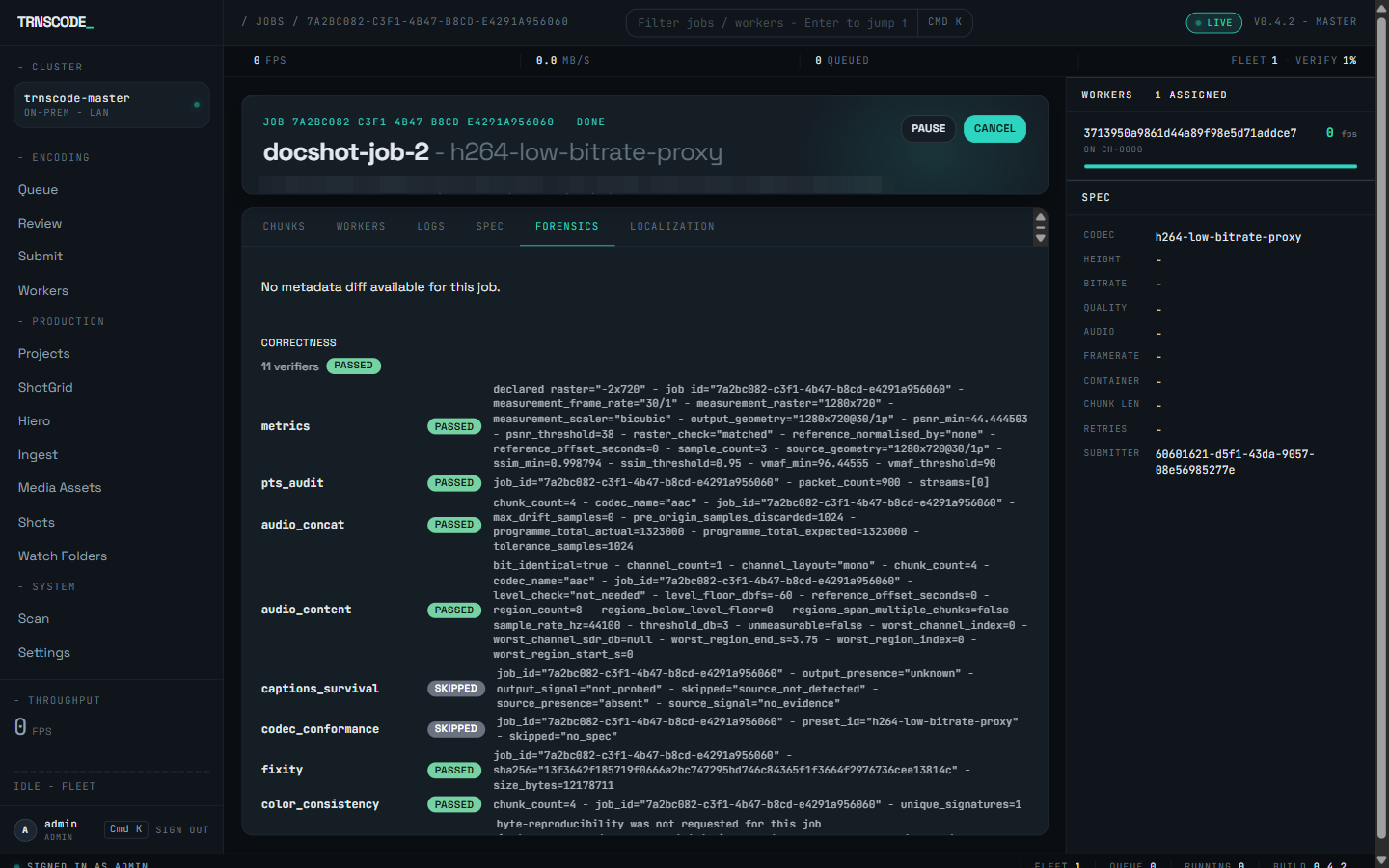Click the LIVE status badge
The image size is (1389, 868).
[1213, 22]
